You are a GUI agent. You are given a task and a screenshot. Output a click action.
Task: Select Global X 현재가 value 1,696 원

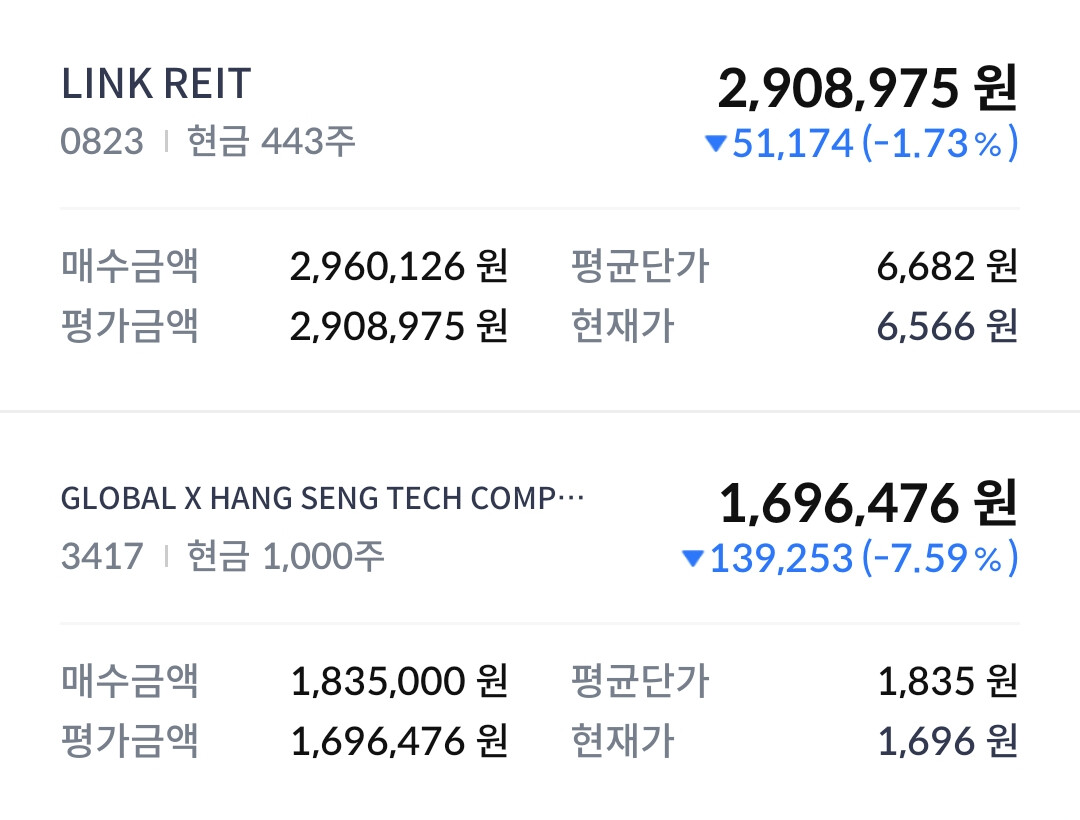(947, 741)
